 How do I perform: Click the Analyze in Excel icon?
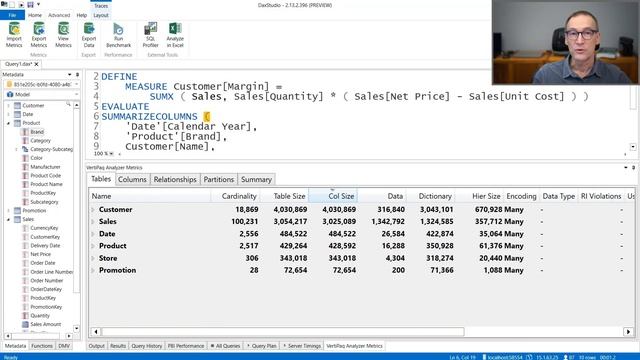(175, 35)
